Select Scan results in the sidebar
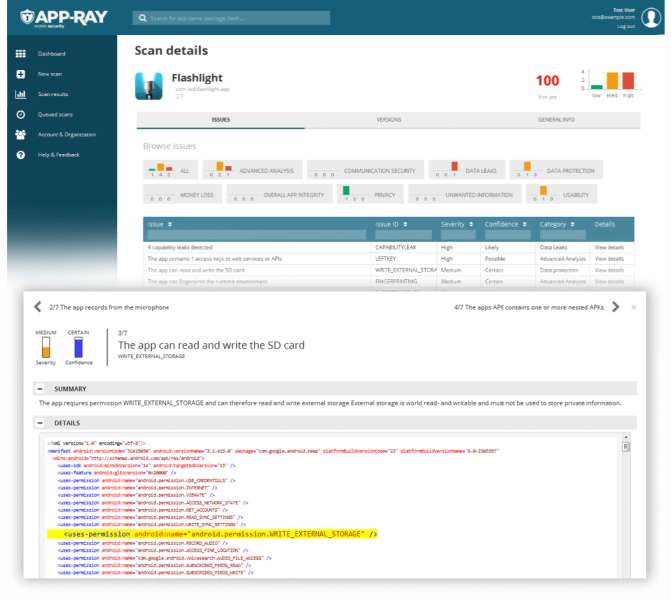This screenshot has height=600, width=671. [x=53, y=94]
